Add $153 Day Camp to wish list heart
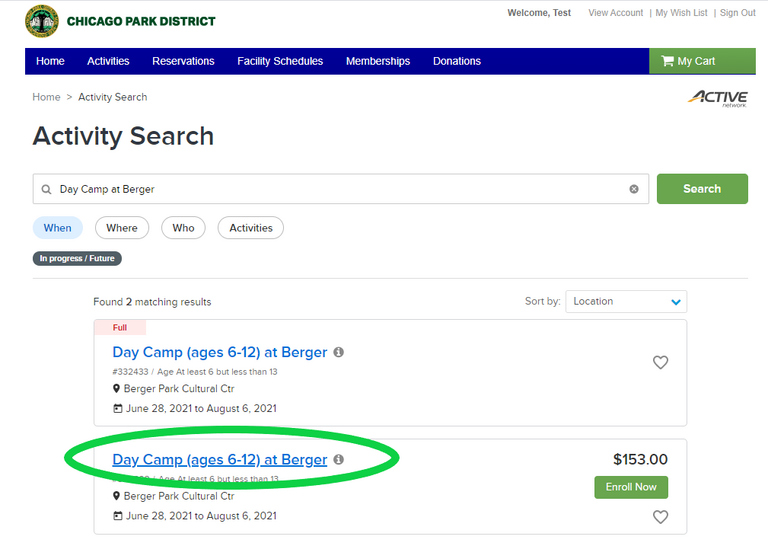 [660, 517]
